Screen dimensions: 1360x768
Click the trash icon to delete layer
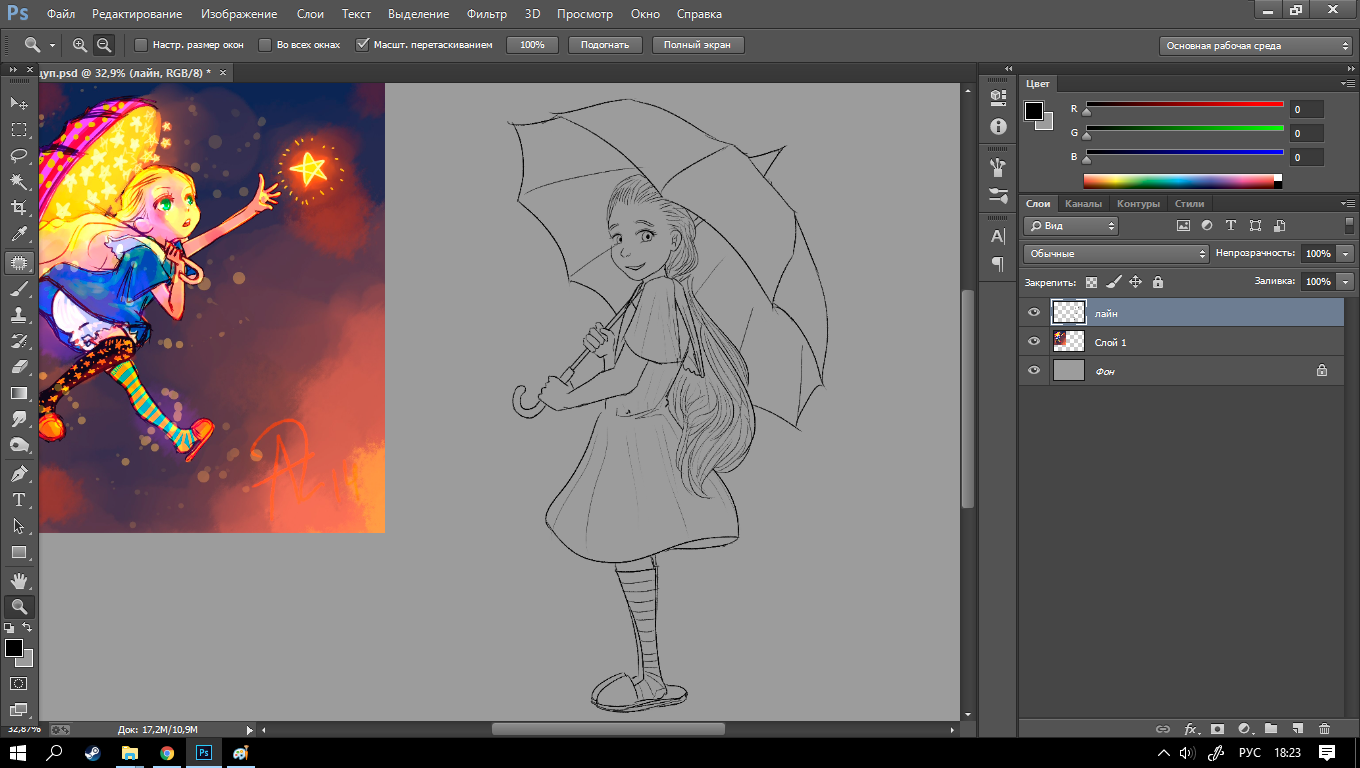point(1324,729)
